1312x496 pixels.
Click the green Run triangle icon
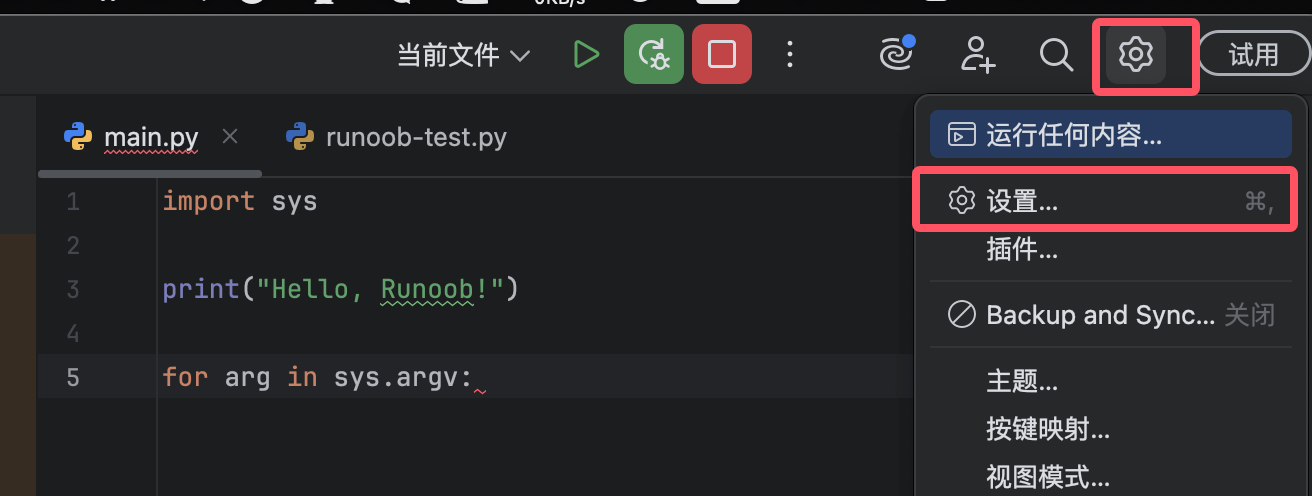pyautogui.click(x=586, y=54)
